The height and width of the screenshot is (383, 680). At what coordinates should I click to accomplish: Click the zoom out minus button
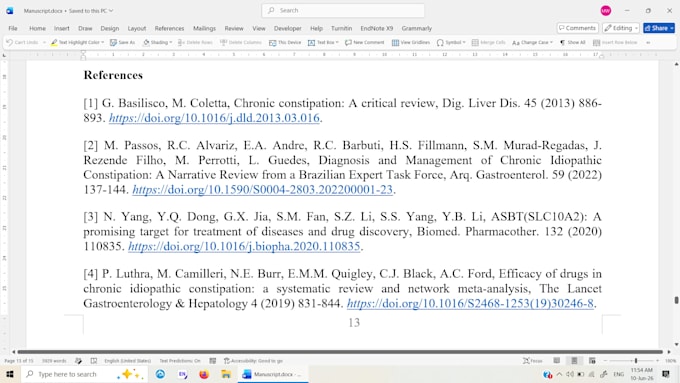coord(605,361)
